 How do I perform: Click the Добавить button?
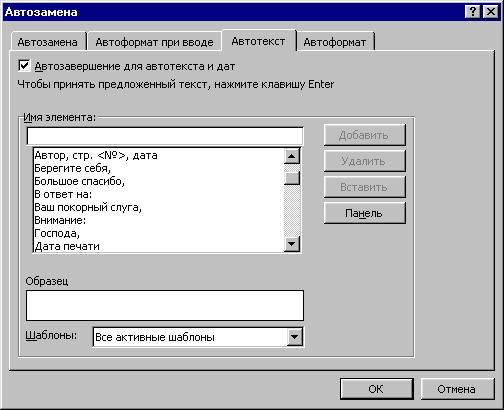pos(364,135)
